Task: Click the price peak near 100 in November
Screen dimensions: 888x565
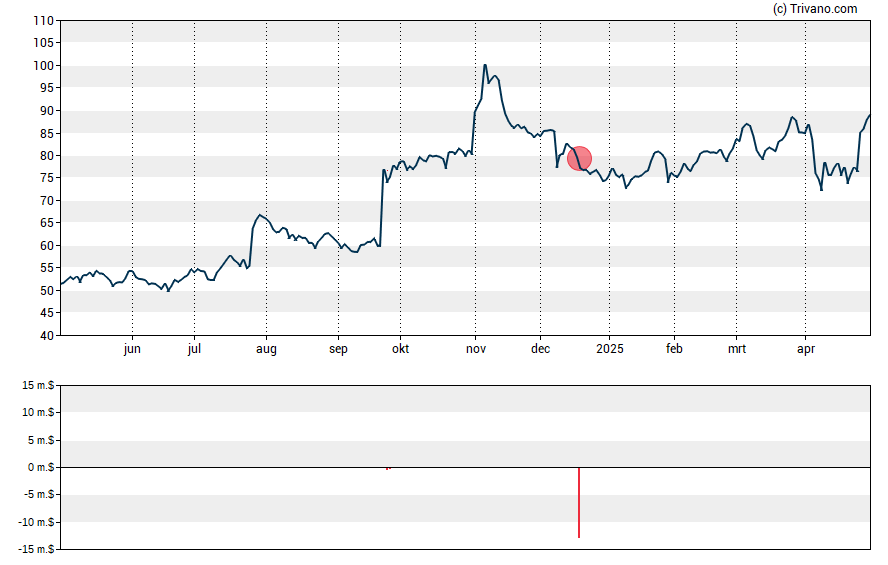Action: coord(485,66)
